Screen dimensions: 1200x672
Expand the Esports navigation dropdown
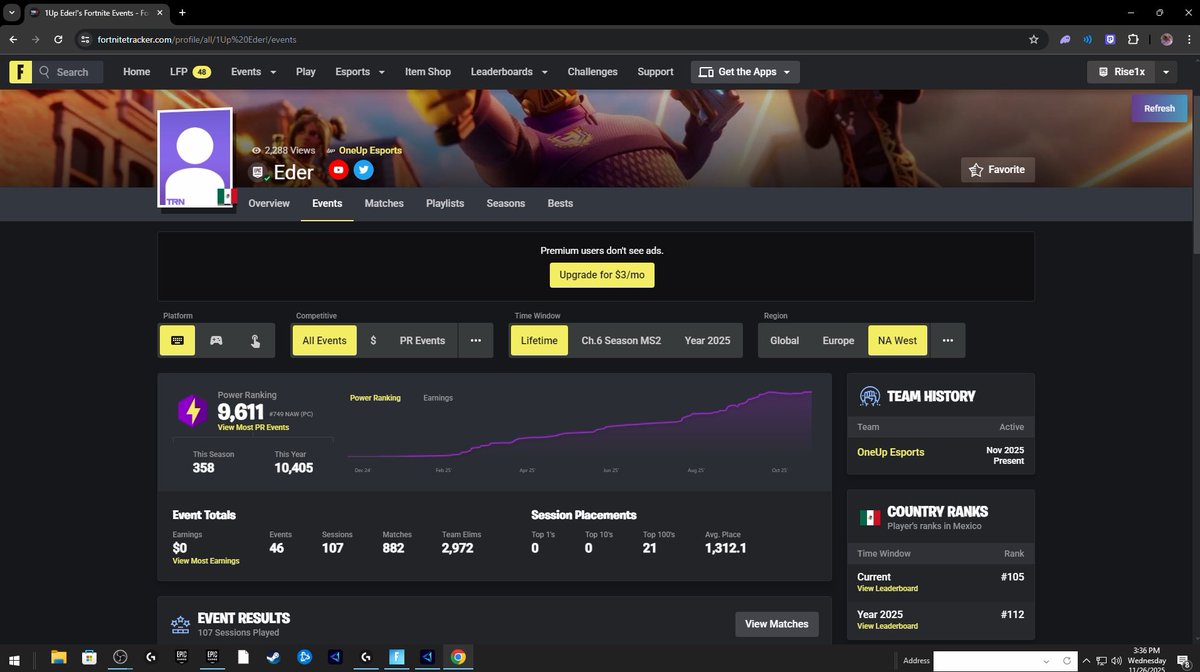(359, 71)
